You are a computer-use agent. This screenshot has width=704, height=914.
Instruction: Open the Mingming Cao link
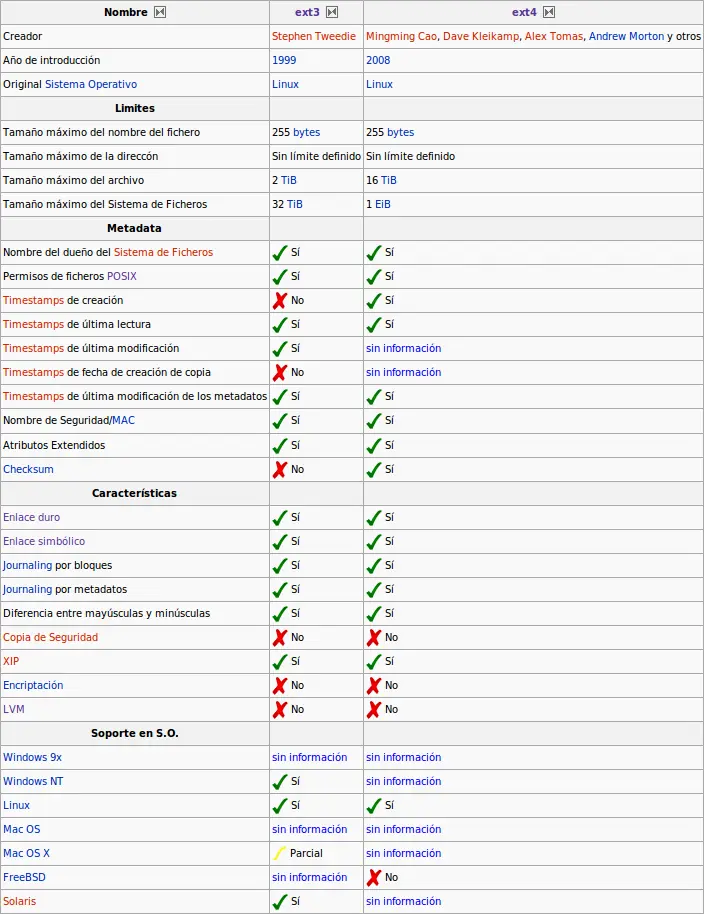[402, 36]
